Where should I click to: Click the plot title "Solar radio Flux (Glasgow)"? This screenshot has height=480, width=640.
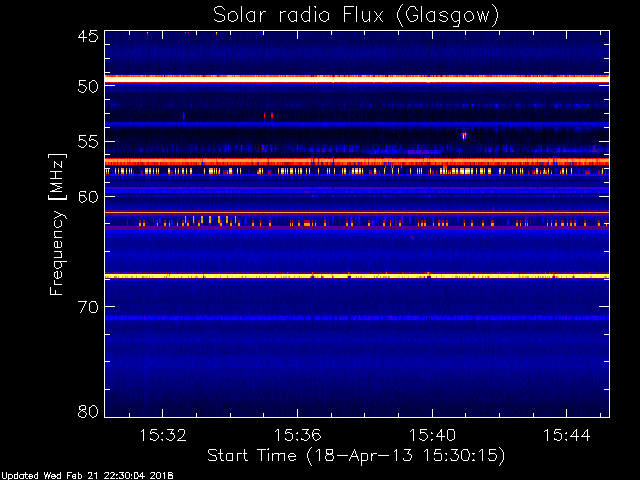click(356, 16)
